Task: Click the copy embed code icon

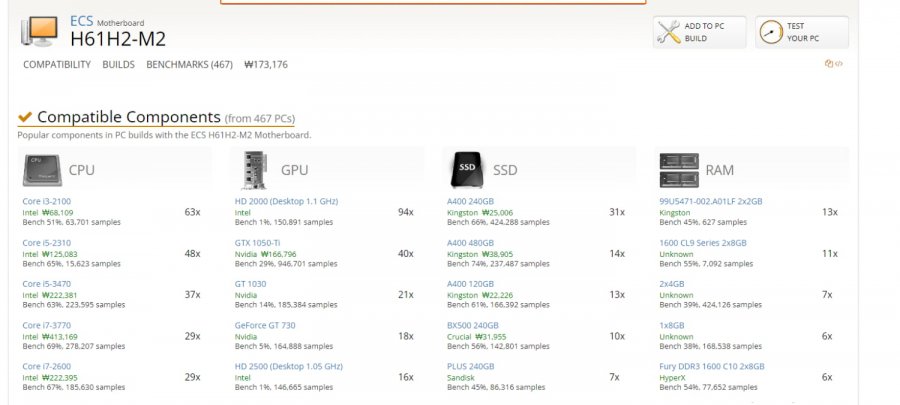Action: pyautogui.click(x=833, y=64)
